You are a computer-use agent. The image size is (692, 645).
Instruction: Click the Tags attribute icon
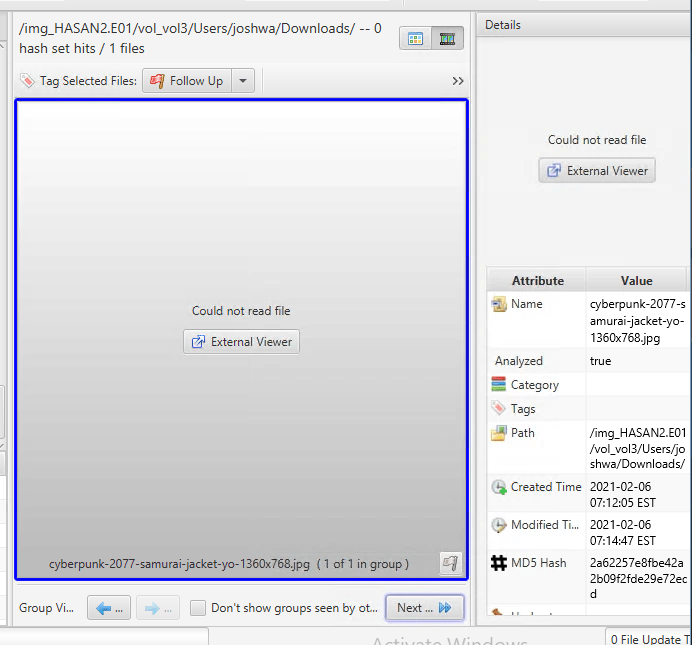coord(499,409)
